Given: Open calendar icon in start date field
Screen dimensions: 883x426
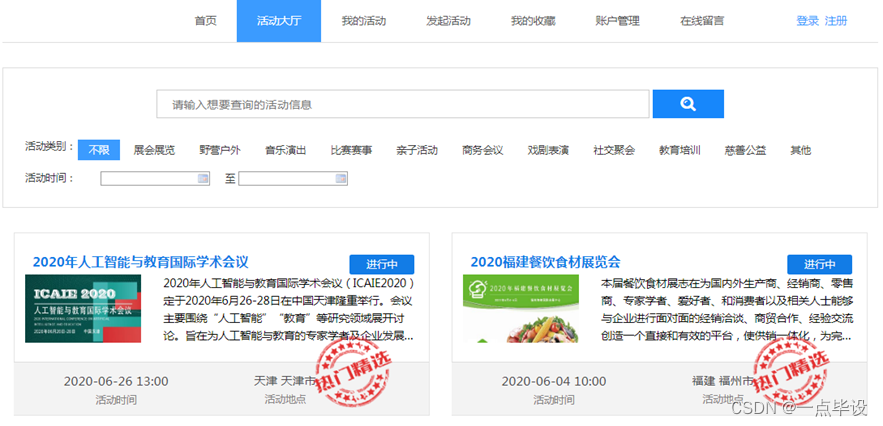Looking at the screenshot, I should (203, 179).
